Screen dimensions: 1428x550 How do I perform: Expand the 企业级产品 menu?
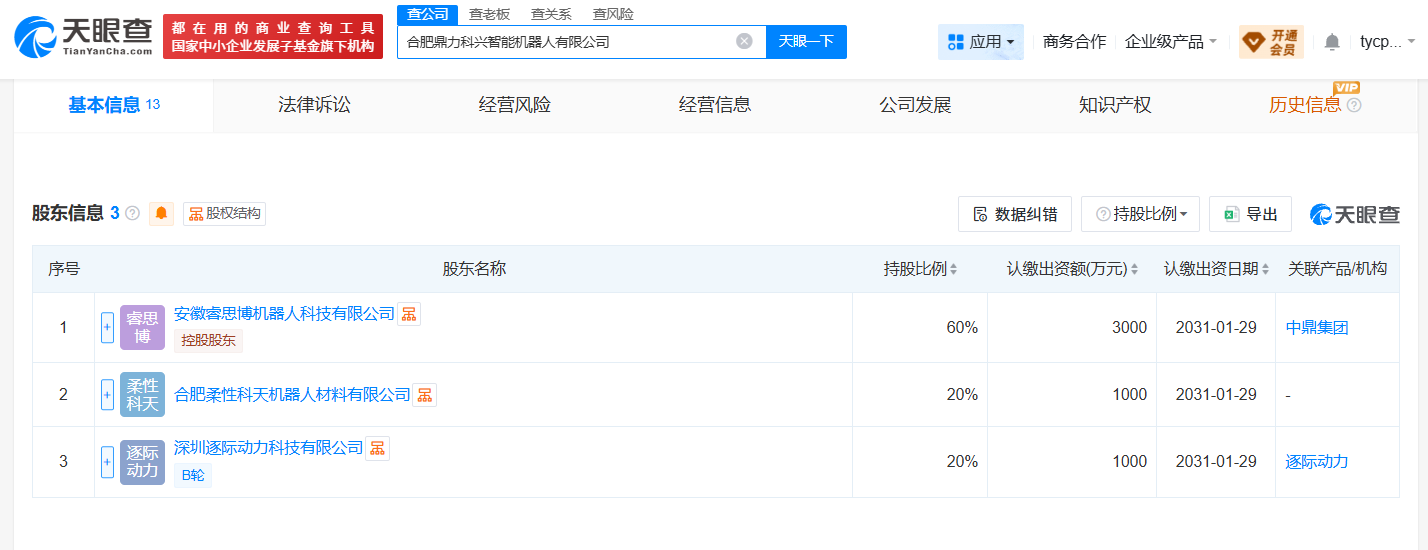[1170, 42]
